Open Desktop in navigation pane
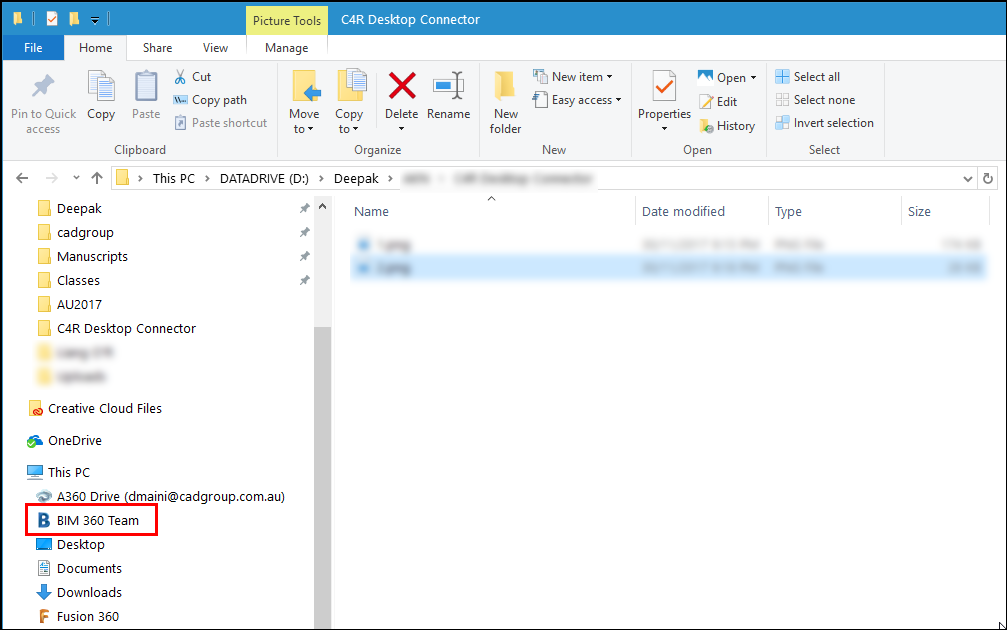This screenshot has width=1007, height=630. pyautogui.click(x=71, y=545)
